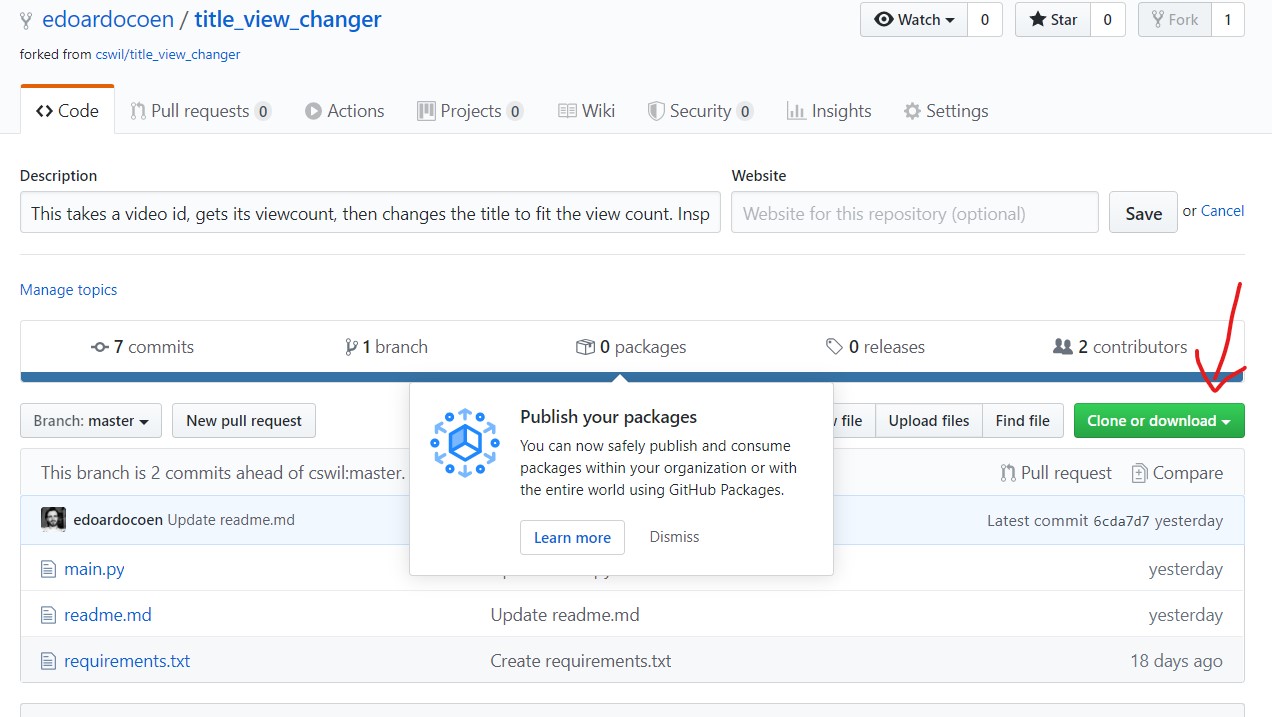
Task: Focus the Description text field
Action: click(370, 213)
